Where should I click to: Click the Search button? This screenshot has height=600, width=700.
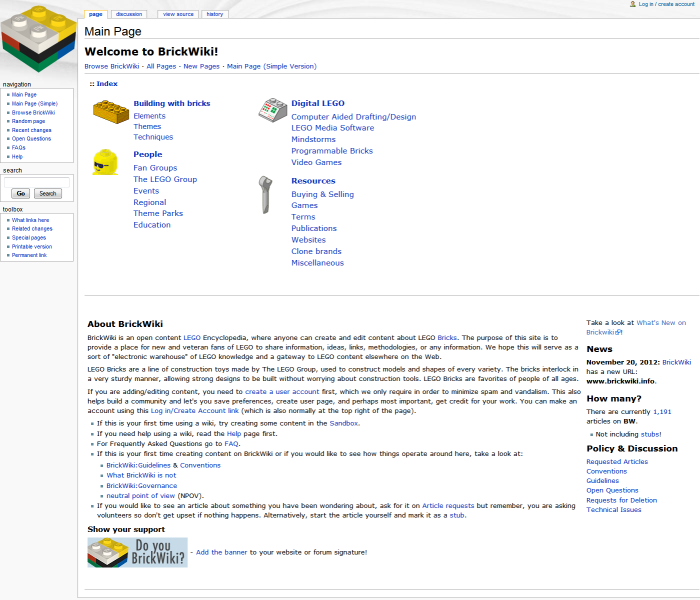(48, 193)
